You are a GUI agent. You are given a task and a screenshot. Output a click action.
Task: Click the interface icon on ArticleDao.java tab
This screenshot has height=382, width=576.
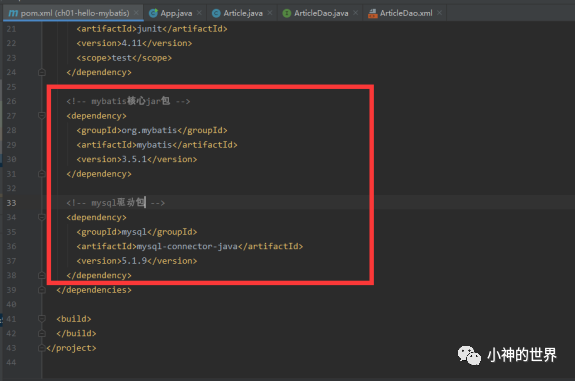[x=287, y=13]
